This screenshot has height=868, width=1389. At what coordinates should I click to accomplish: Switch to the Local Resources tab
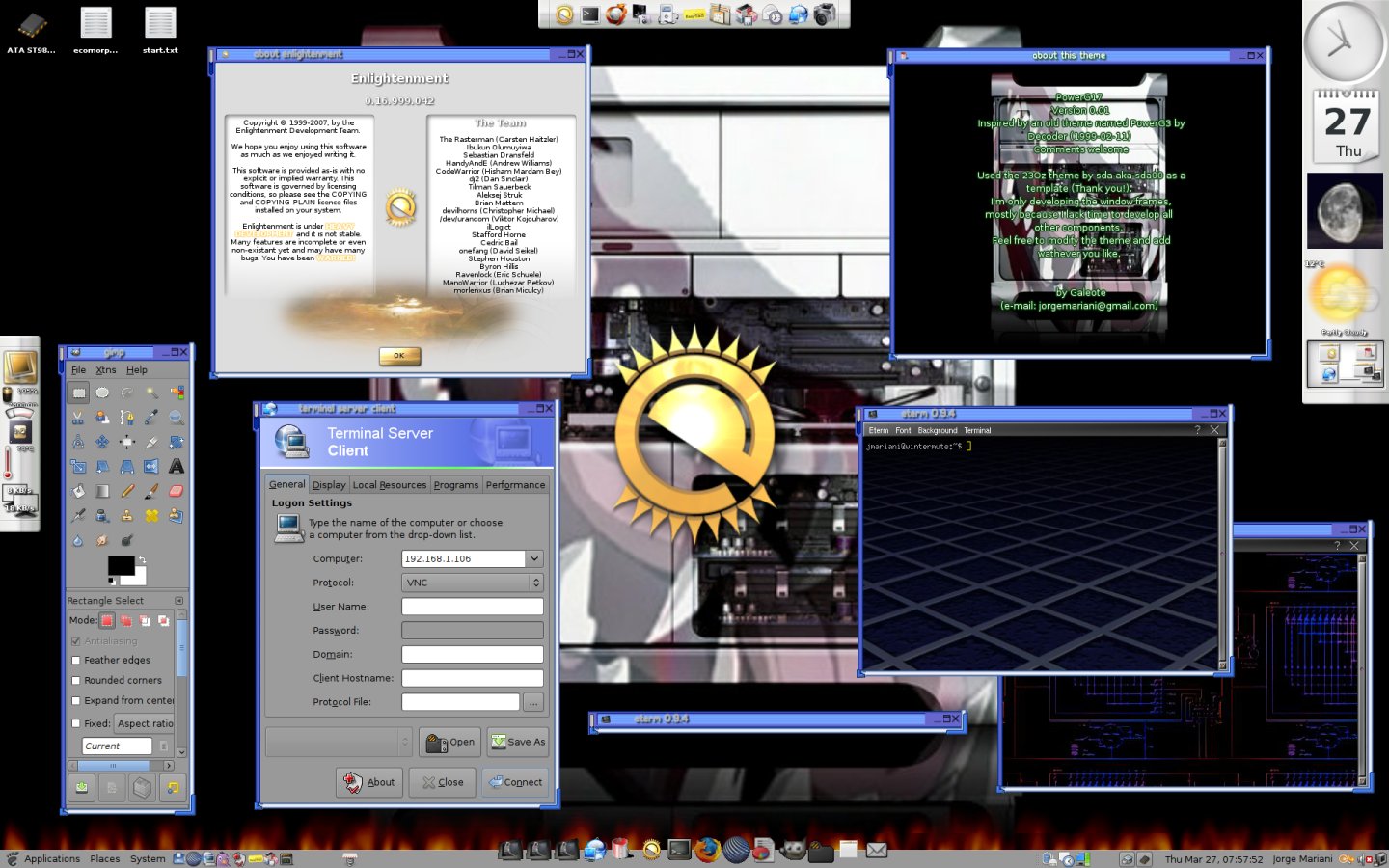390,485
